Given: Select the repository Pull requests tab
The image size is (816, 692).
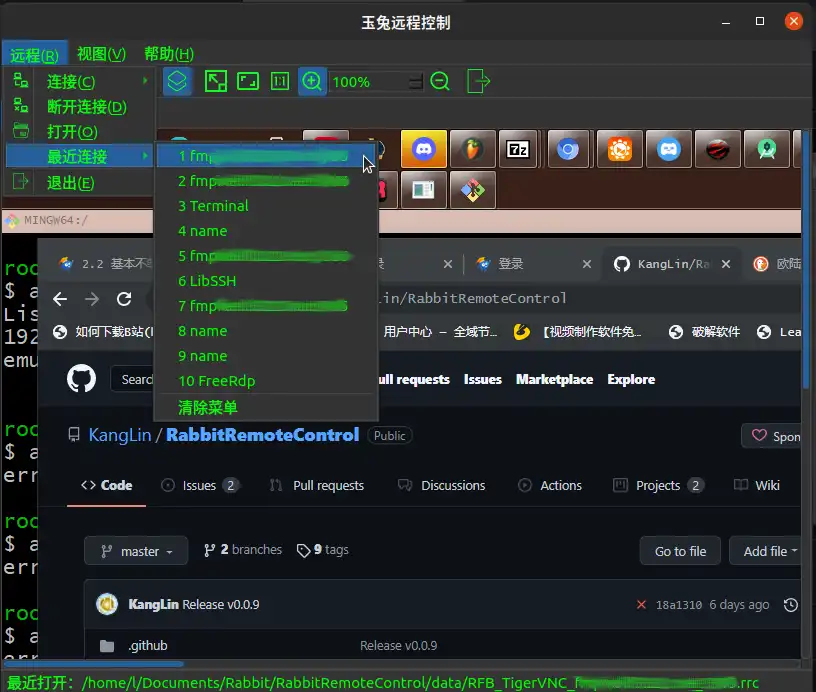Looking at the screenshot, I should click(316, 485).
